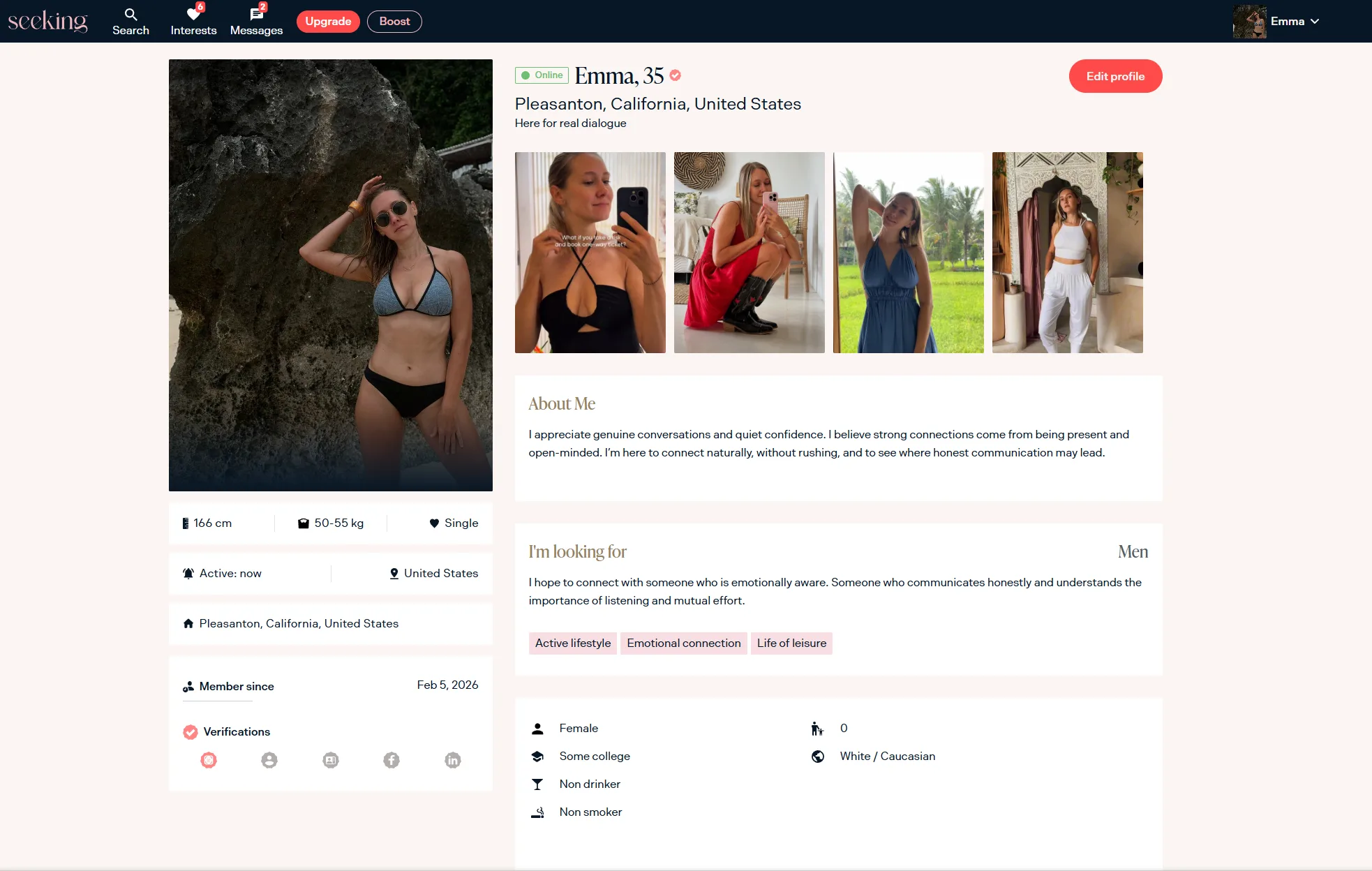Click the LinkedIn verification icon
The height and width of the screenshot is (871, 1372).
[x=453, y=760]
